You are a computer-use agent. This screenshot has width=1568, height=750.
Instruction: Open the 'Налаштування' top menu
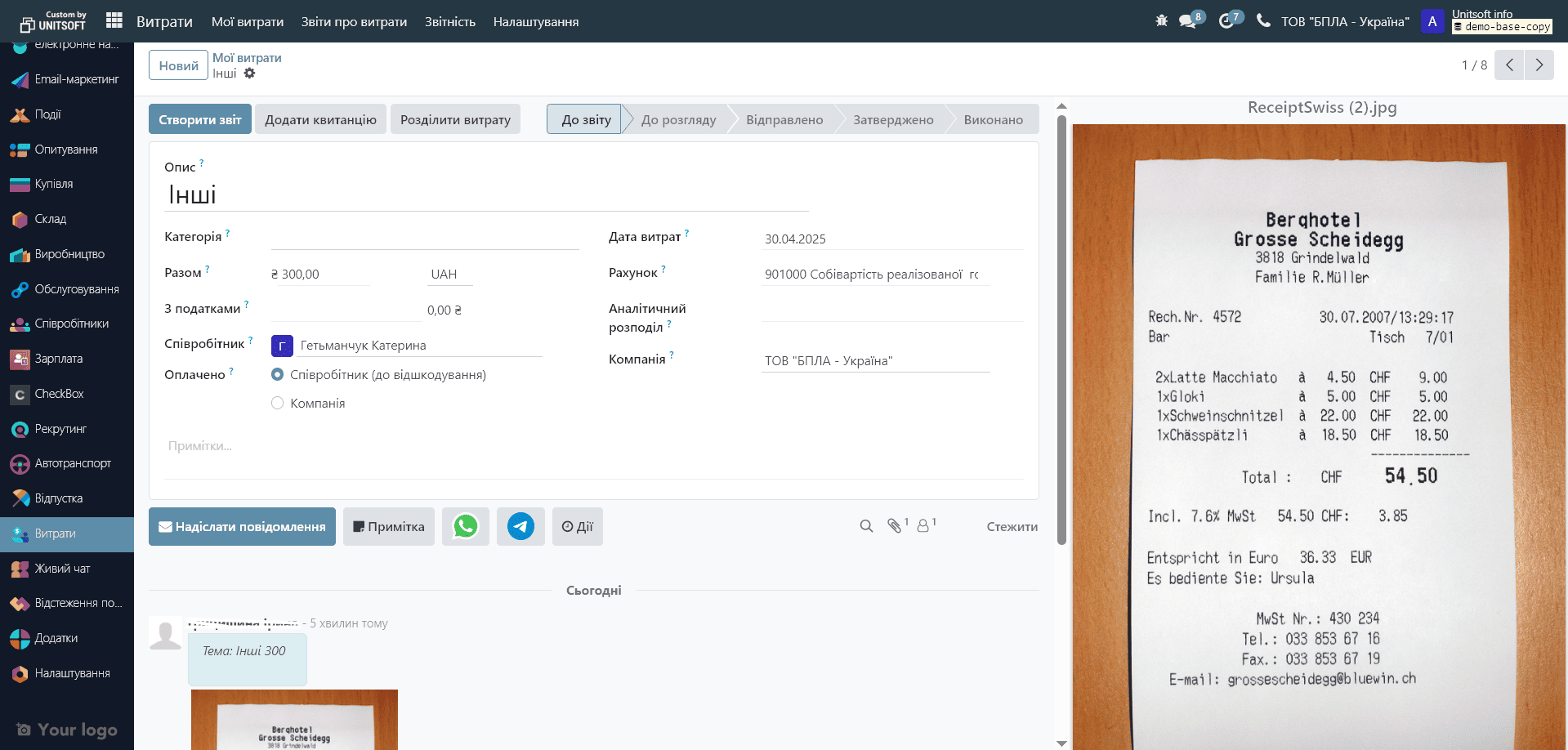click(x=535, y=22)
